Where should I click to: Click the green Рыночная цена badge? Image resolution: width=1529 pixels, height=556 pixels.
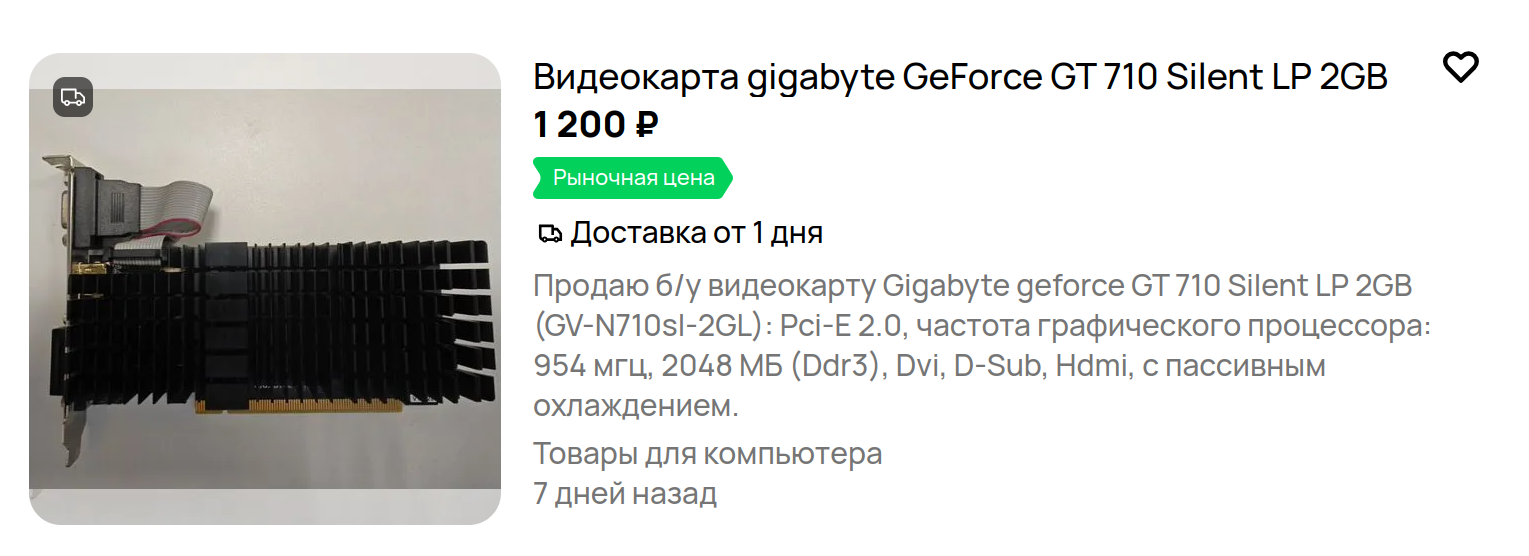(x=633, y=178)
